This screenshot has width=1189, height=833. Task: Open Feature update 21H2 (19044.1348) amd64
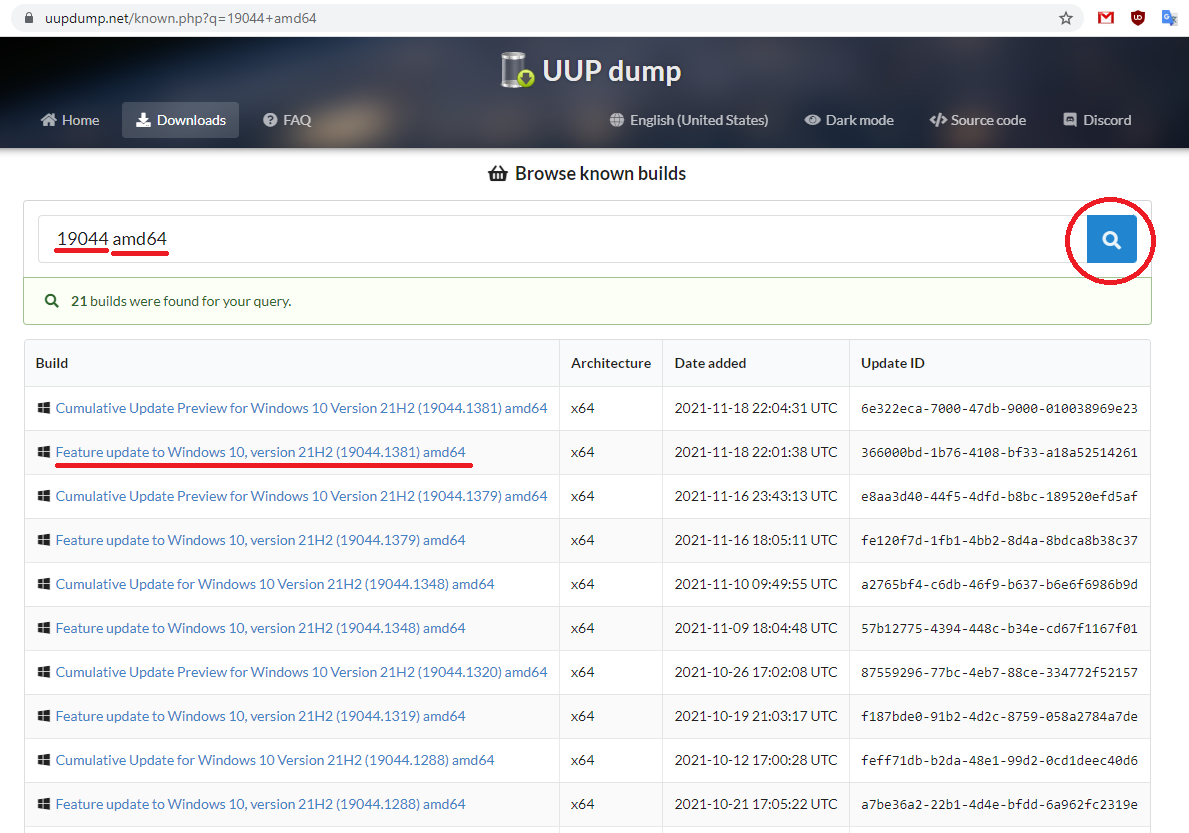pyautogui.click(x=260, y=628)
